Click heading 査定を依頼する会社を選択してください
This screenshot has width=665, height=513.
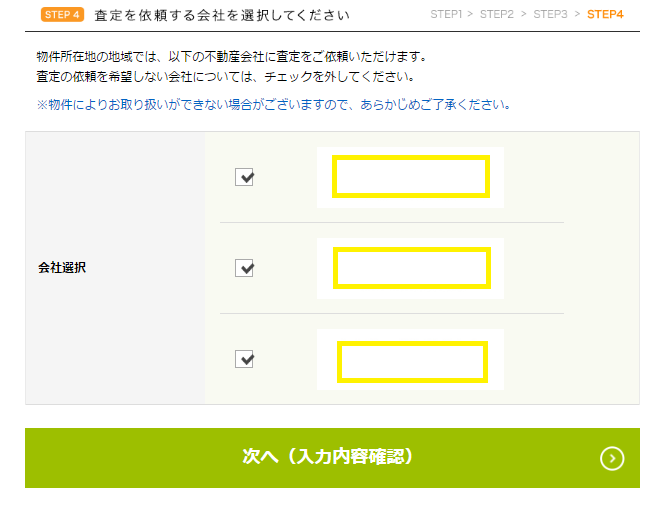tap(222, 15)
